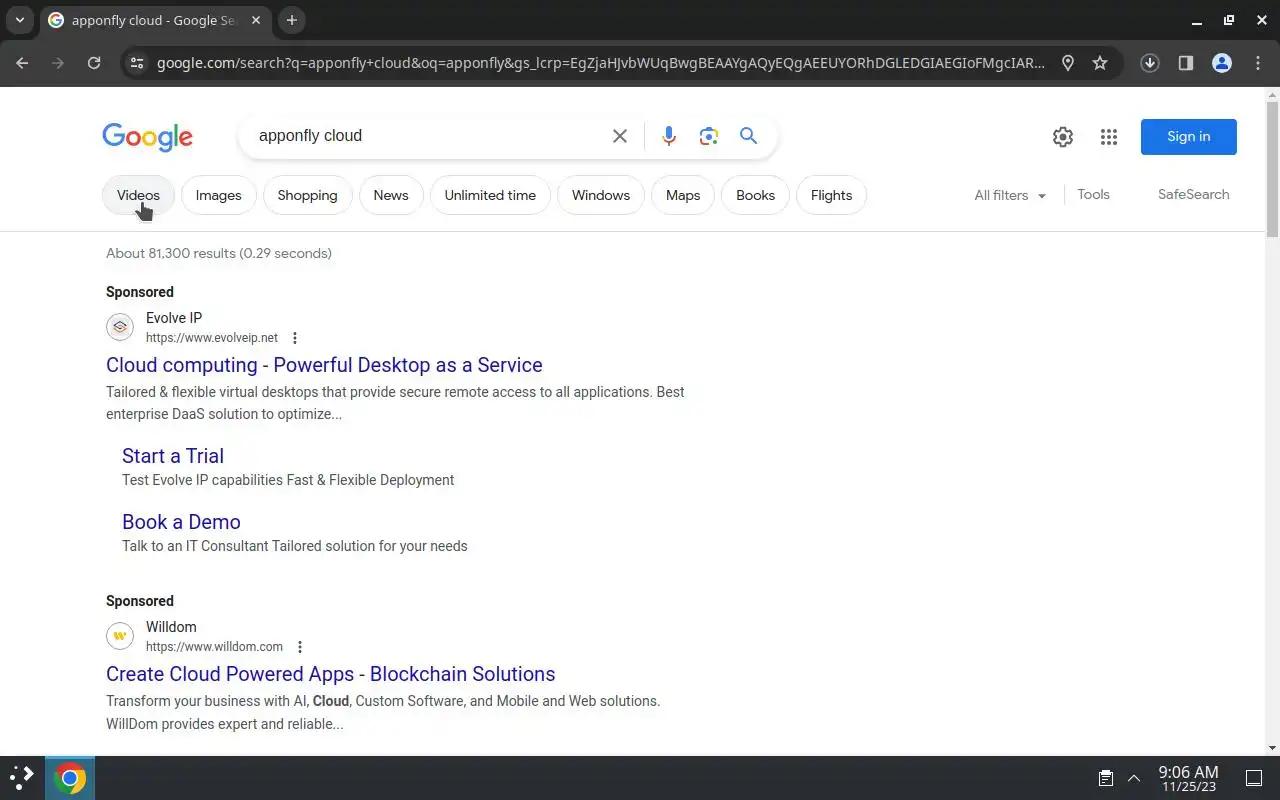The width and height of the screenshot is (1280, 800).
Task: Open the tab search dropdown arrow
Action: point(19,20)
